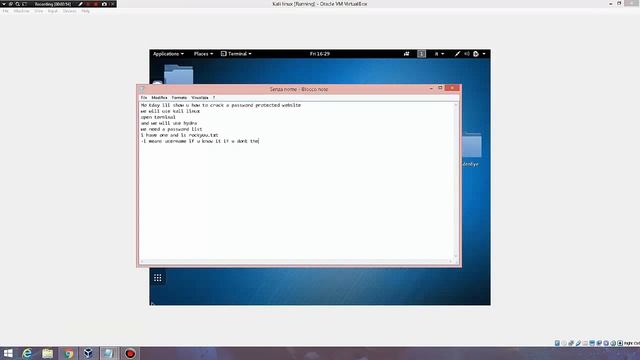Click the line 'open terminal' in the notepad
The height and width of the screenshot is (360, 640).
click(158, 117)
